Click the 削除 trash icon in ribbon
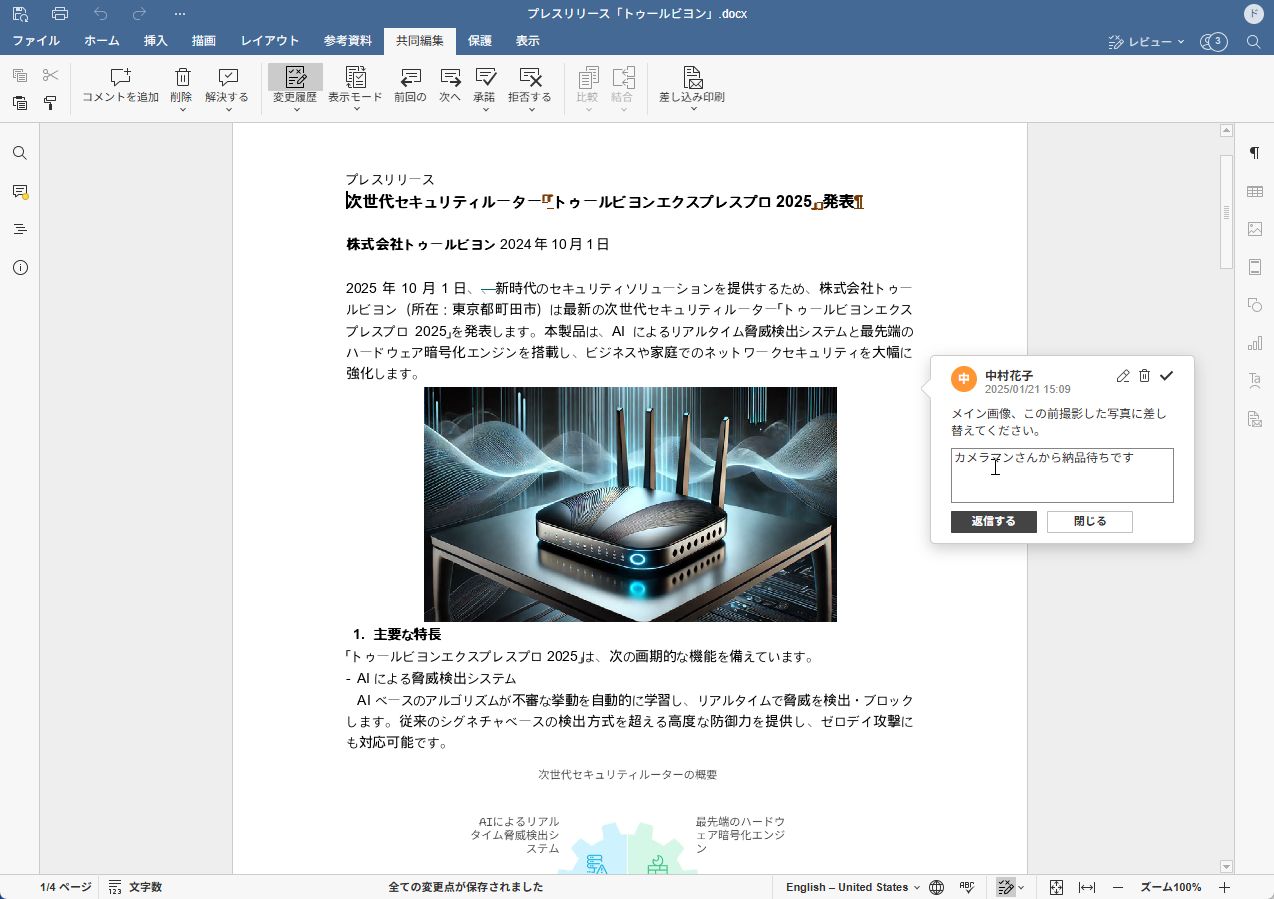Screen dimensions: 1274x899 182,77
